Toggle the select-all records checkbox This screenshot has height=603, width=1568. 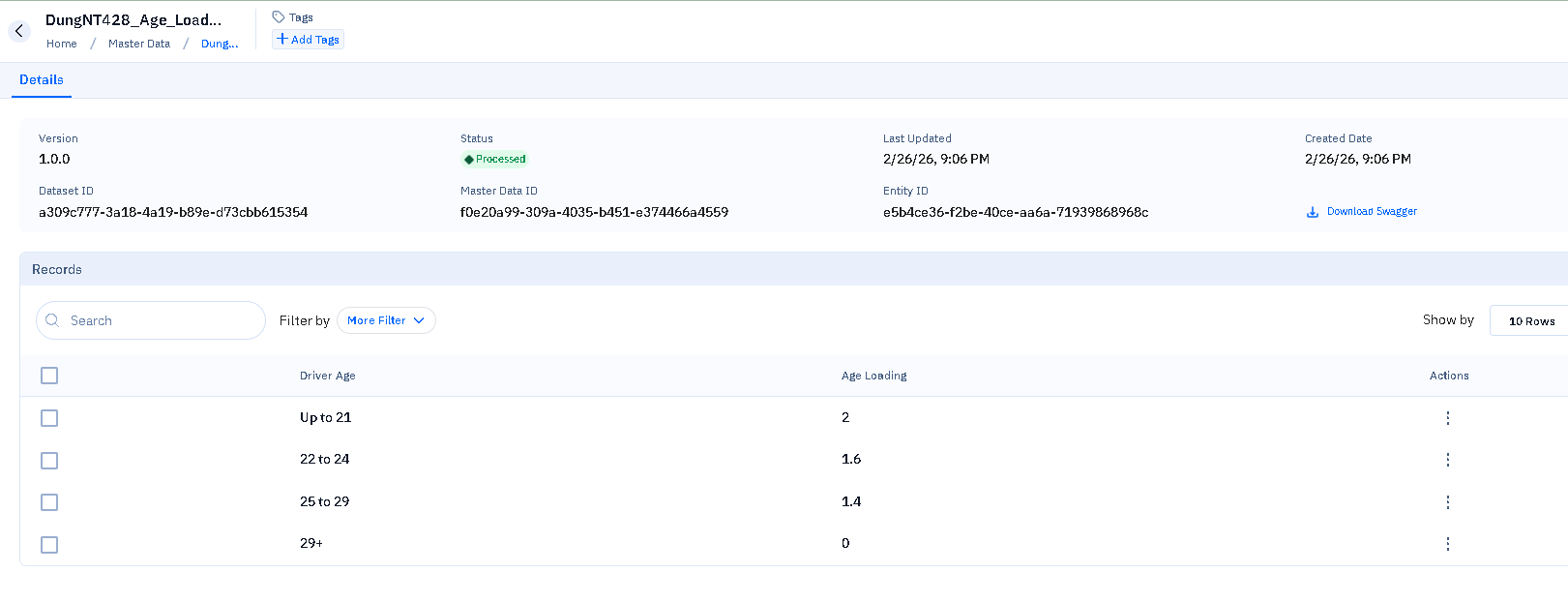pyautogui.click(x=49, y=376)
